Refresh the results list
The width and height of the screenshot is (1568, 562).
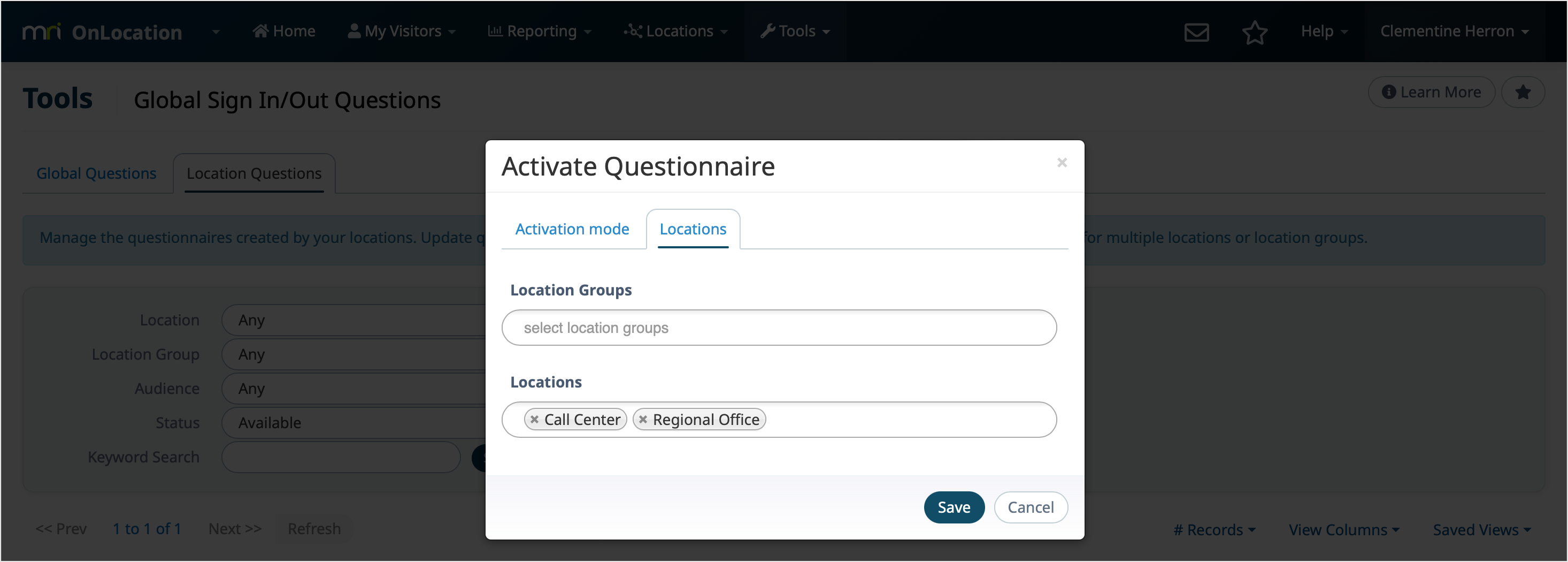click(x=314, y=528)
